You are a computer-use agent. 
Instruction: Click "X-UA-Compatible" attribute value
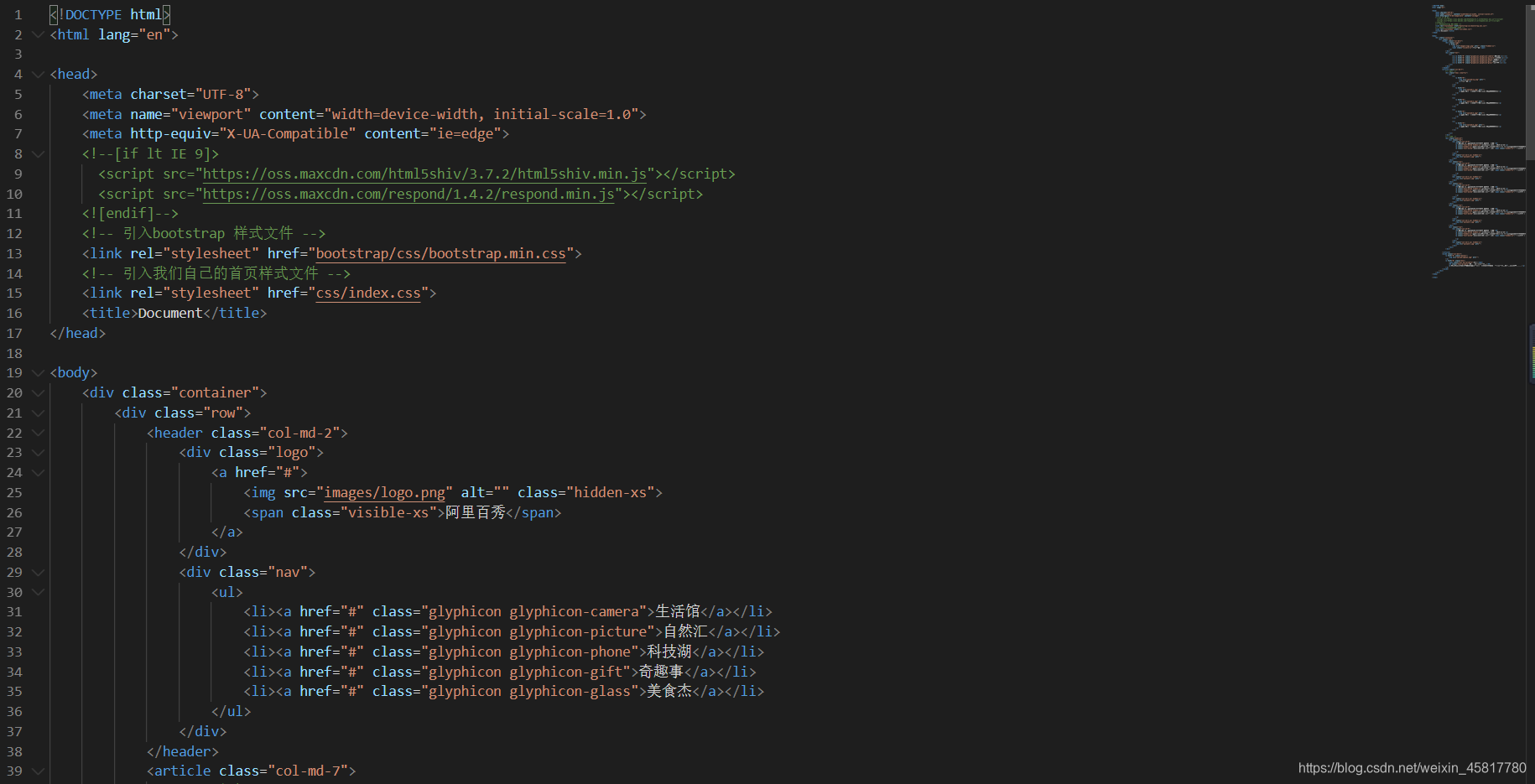[287, 133]
